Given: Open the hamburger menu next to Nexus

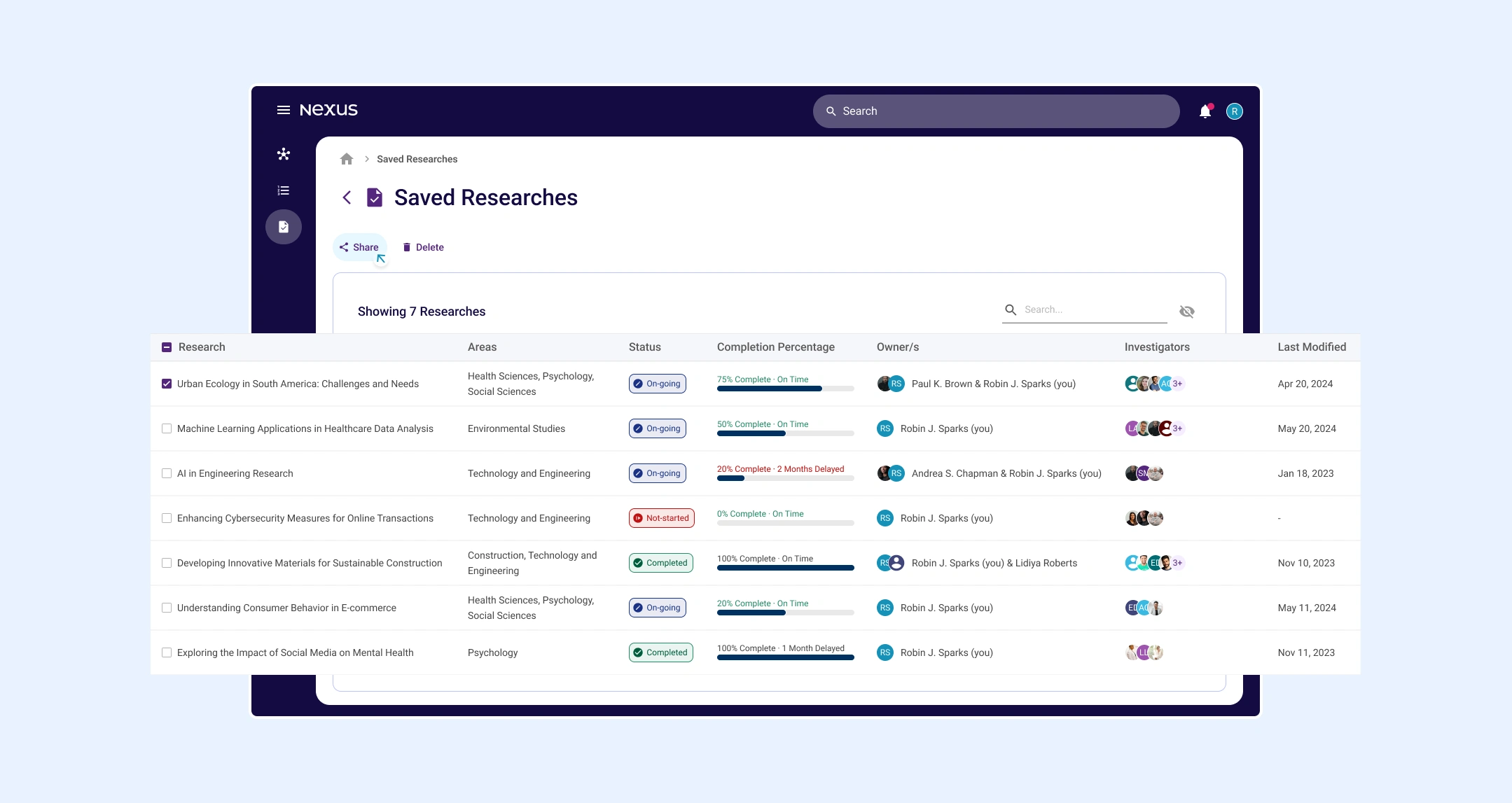Looking at the screenshot, I should [x=284, y=110].
